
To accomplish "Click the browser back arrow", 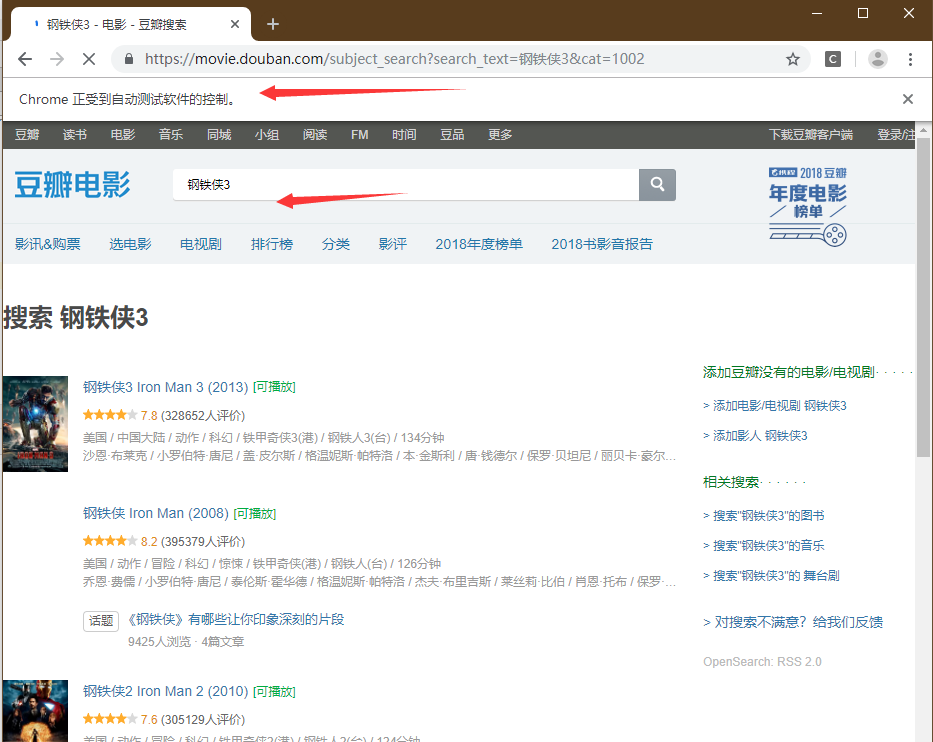I will point(25,59).
